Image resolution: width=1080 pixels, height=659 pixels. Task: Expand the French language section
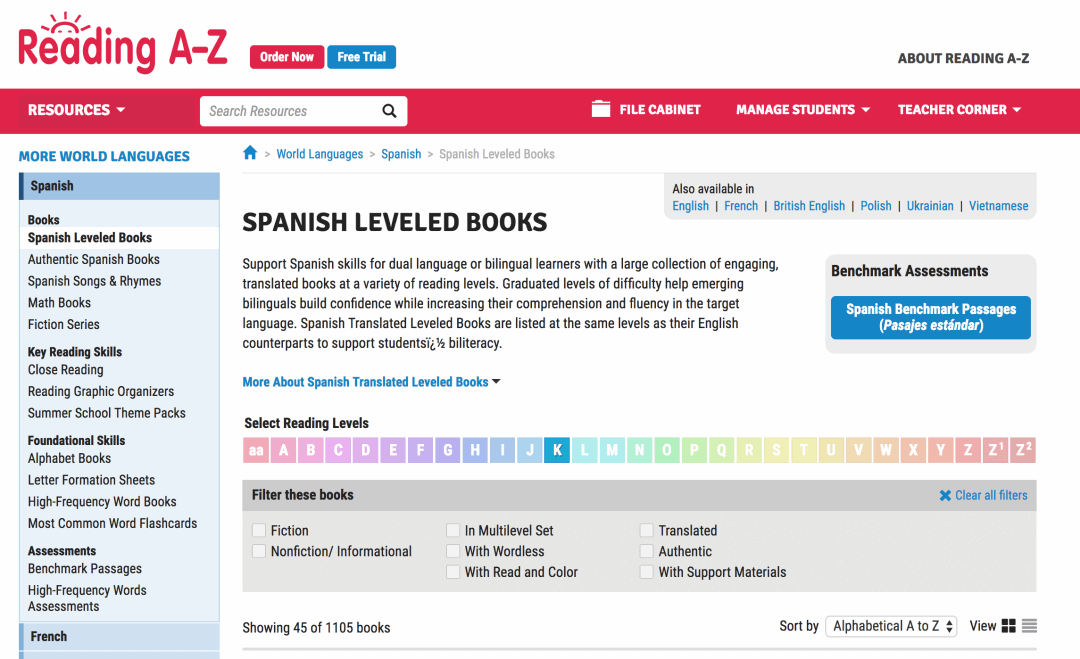(x=120, y=636)
